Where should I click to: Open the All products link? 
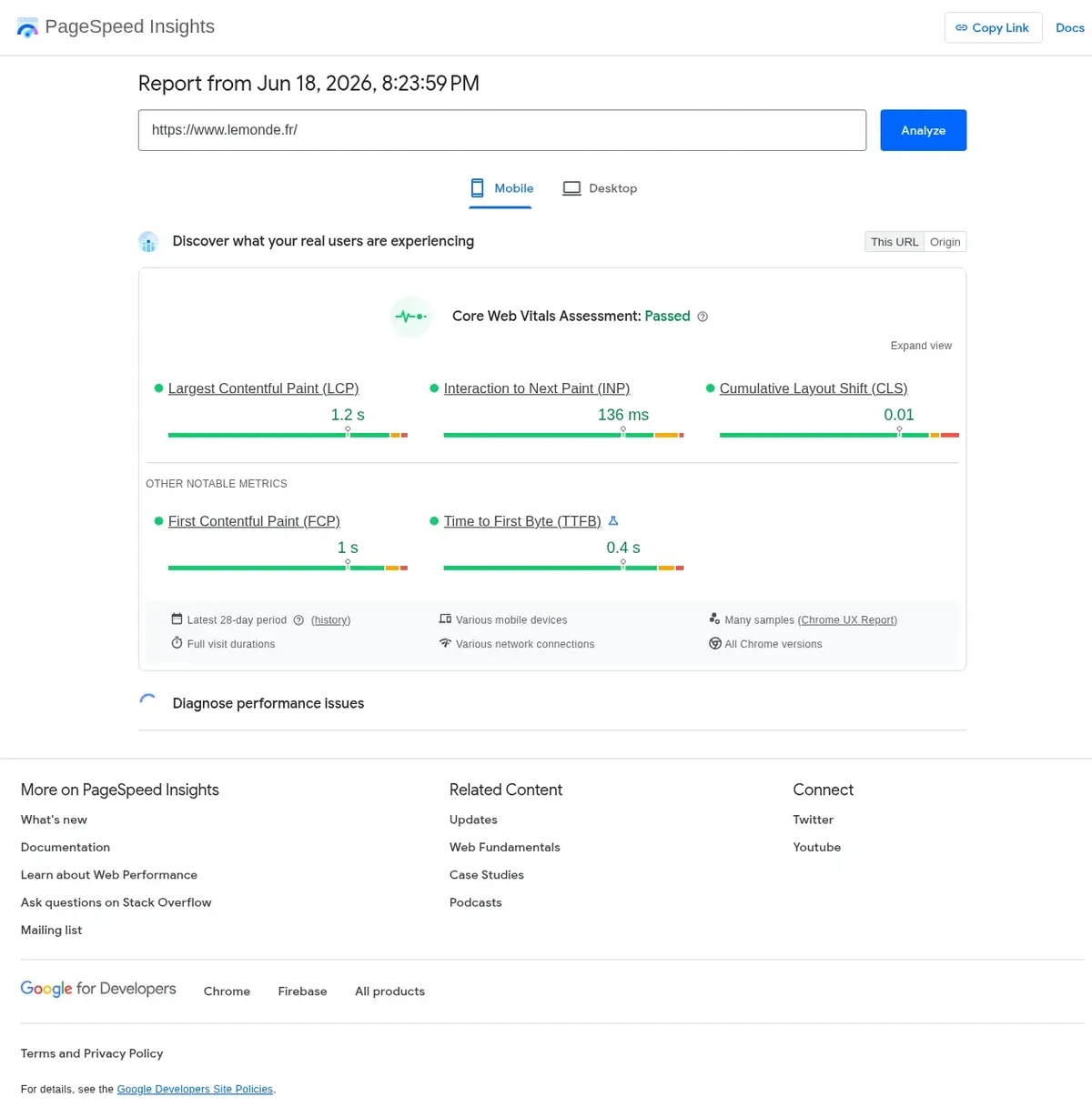tap(389, 991)
